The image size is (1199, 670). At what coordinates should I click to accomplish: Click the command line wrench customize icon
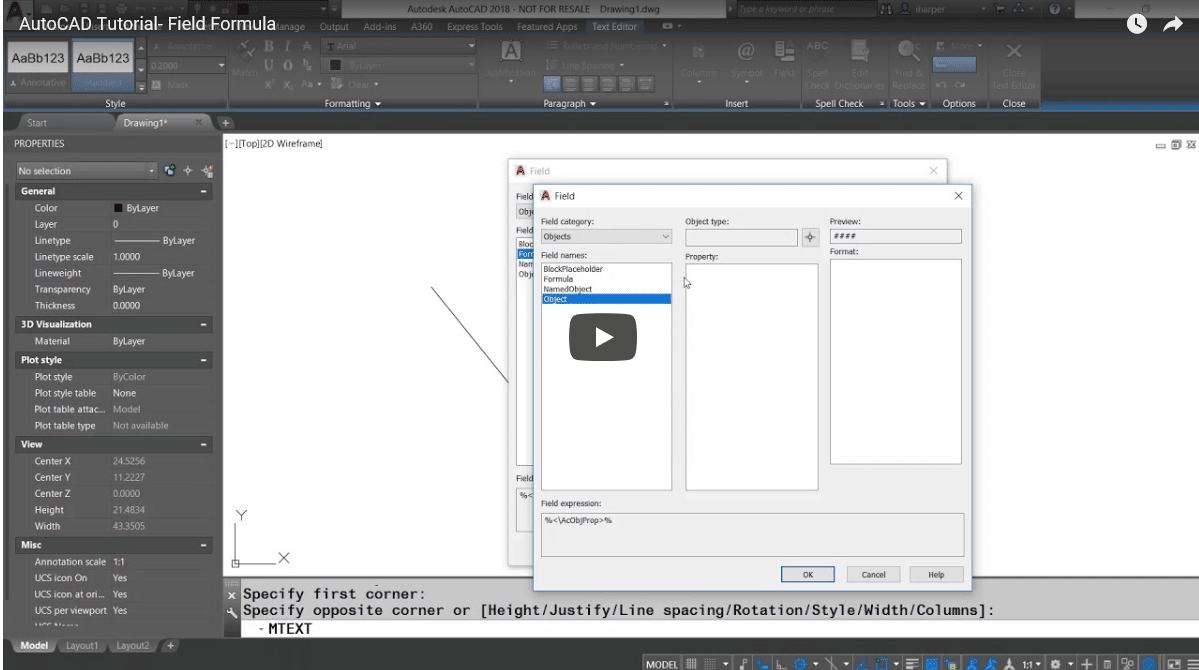pos(232,612)
